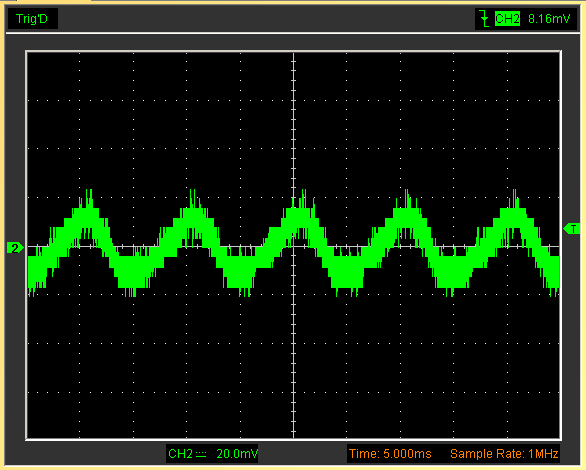Click the Sample Rate: 1MHz readout
This screenshot has width=586, height=470.
click(504, 454)
